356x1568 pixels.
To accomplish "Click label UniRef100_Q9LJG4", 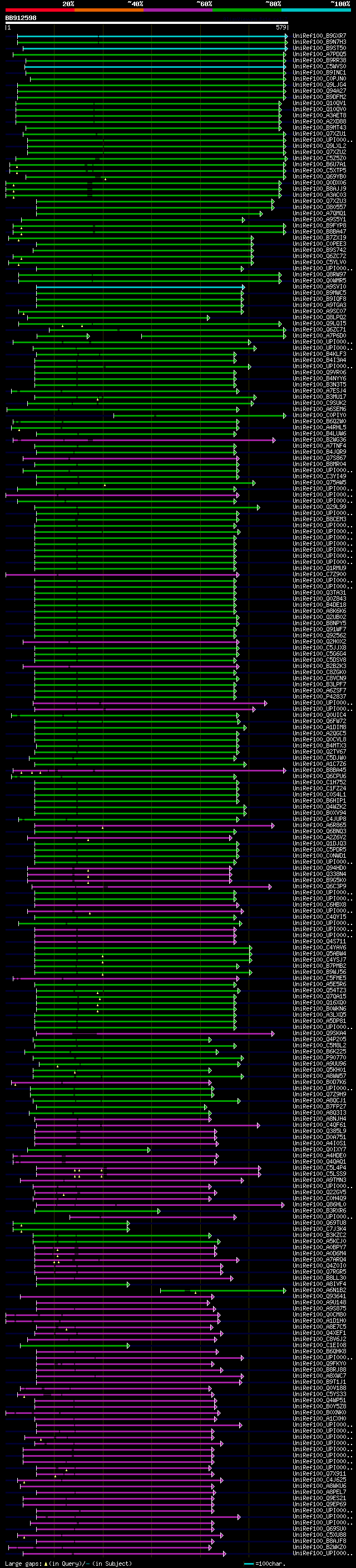I will point(319,85).
